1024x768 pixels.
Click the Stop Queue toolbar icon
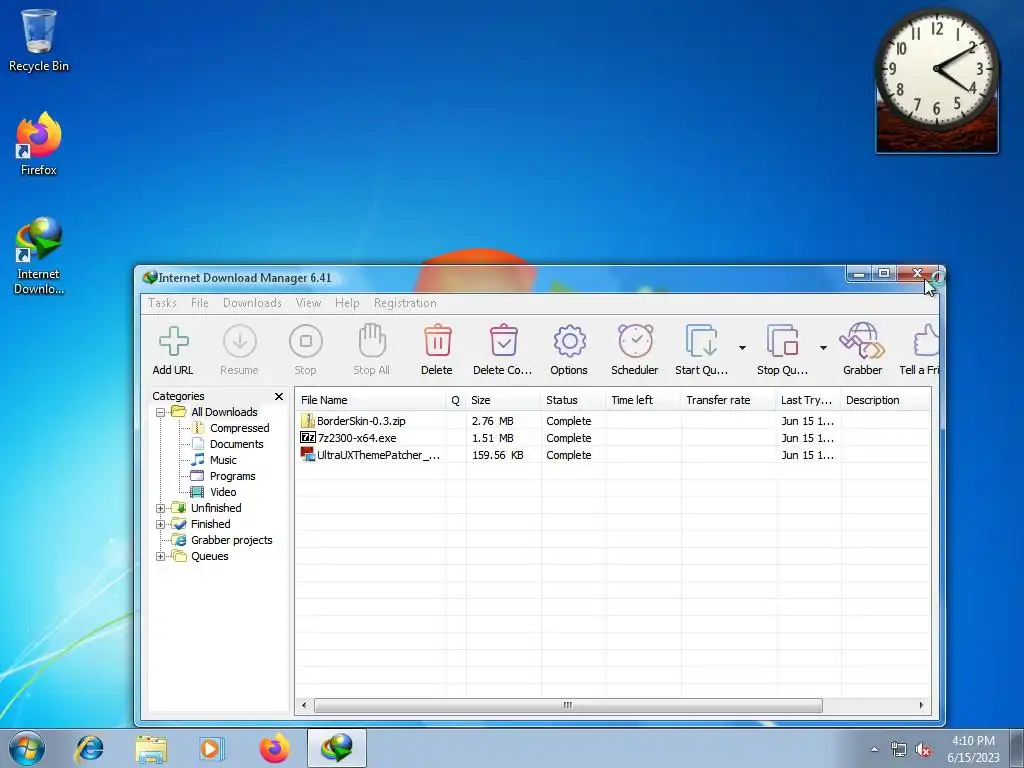pos(782,341)
